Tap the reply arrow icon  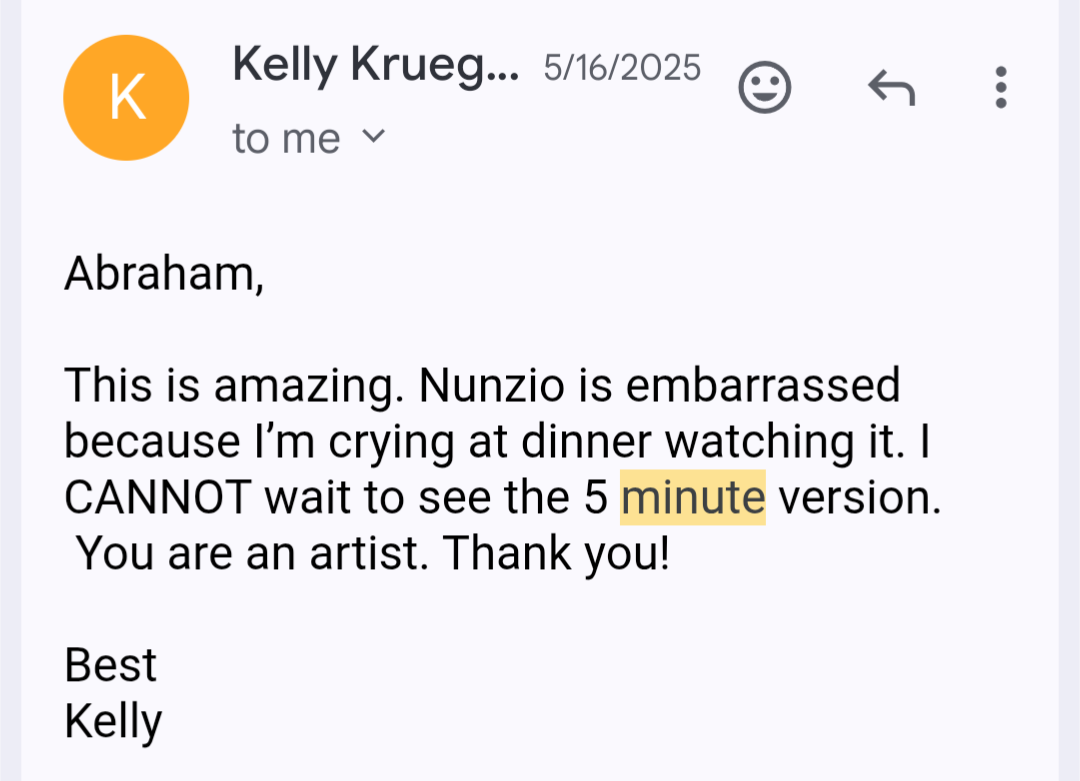[891, 89]
